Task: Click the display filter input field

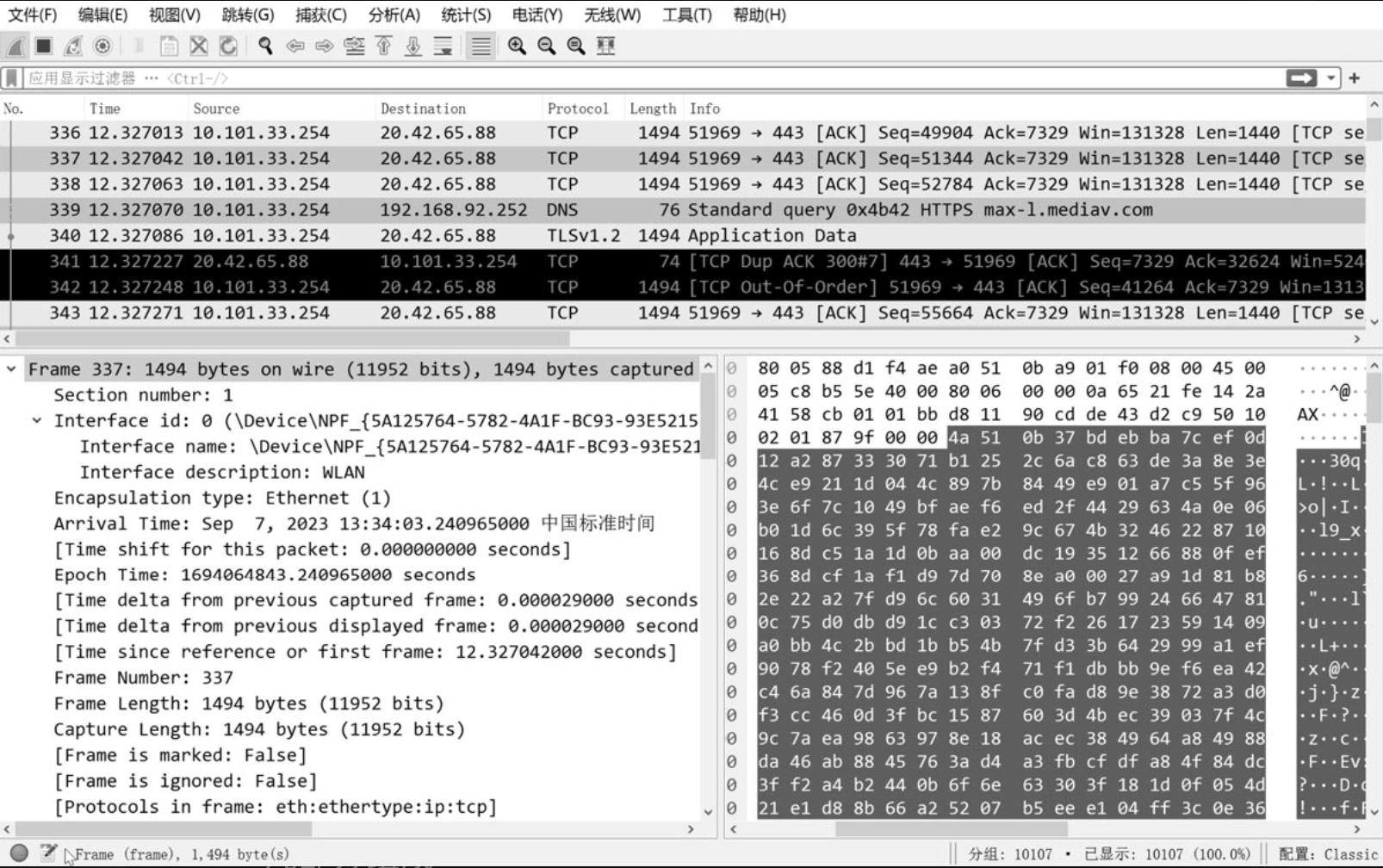Action: click(653, 78)
